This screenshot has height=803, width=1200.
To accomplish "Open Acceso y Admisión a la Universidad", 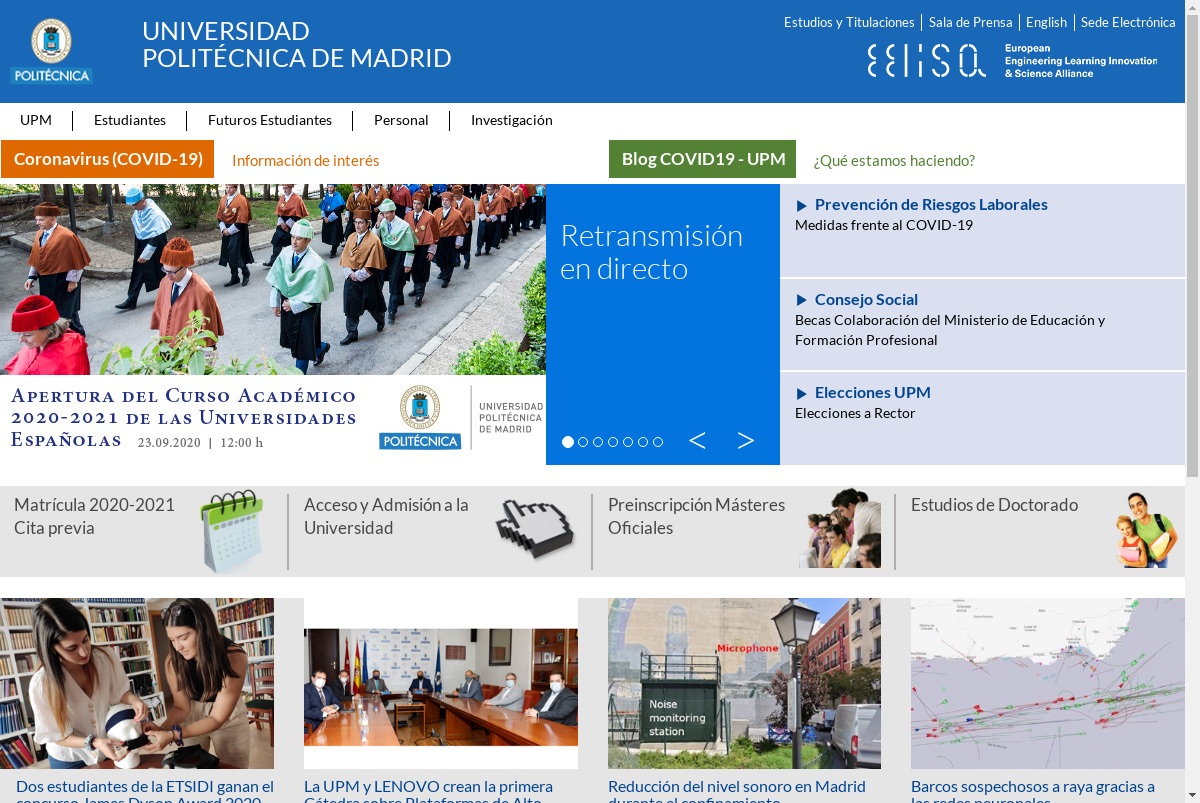I will tap(386, 516).
